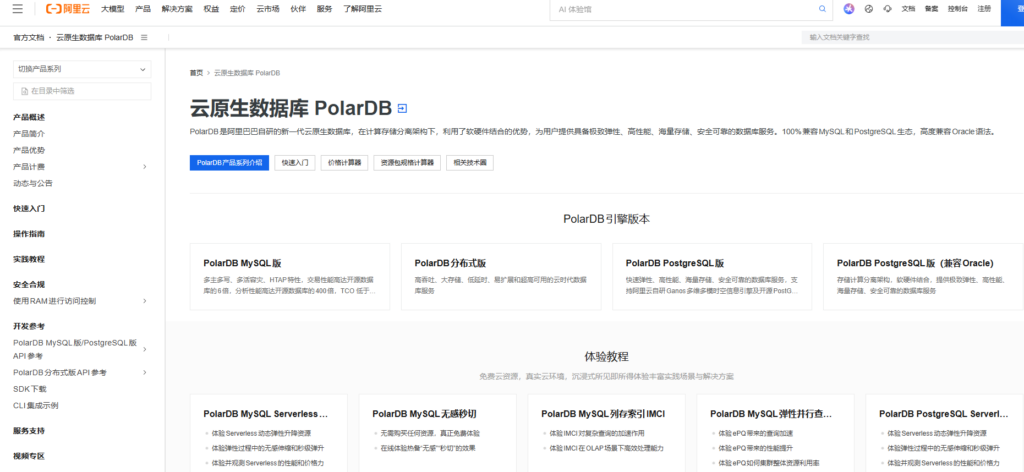This screenshot has height=472, width=1024.
Task: Click 官方文档 in the top breadcrumb
Action: (29, 37)
